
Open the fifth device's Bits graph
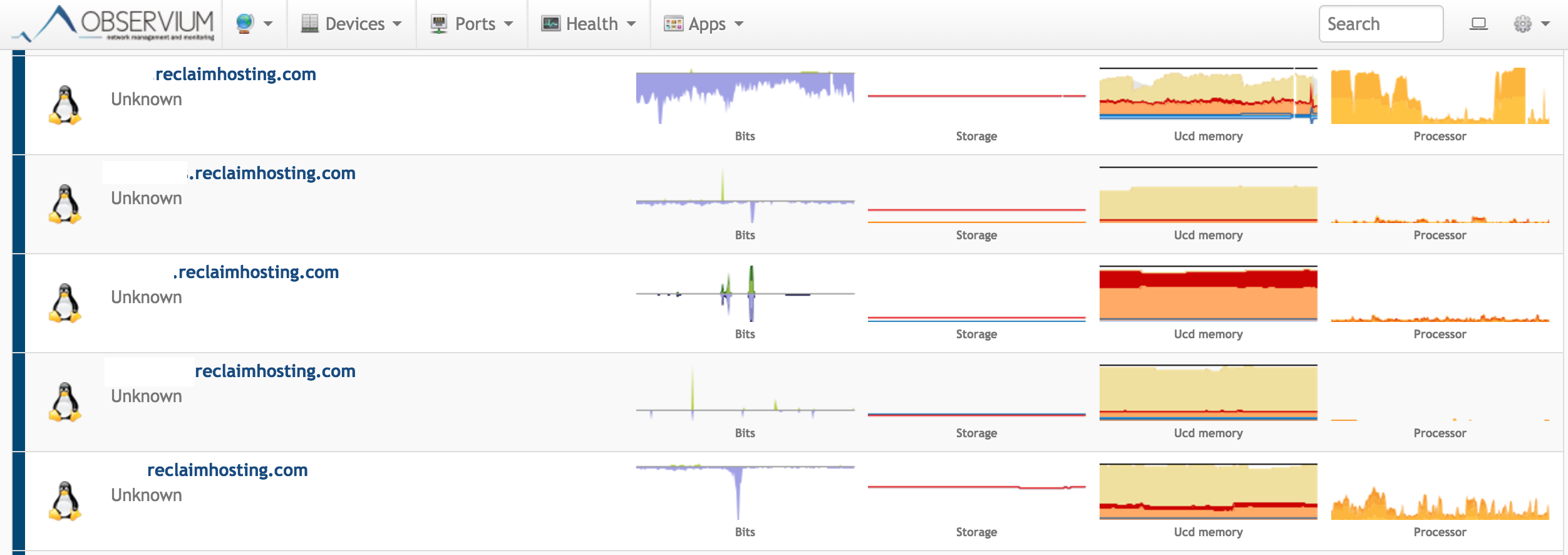click(745, 492)
